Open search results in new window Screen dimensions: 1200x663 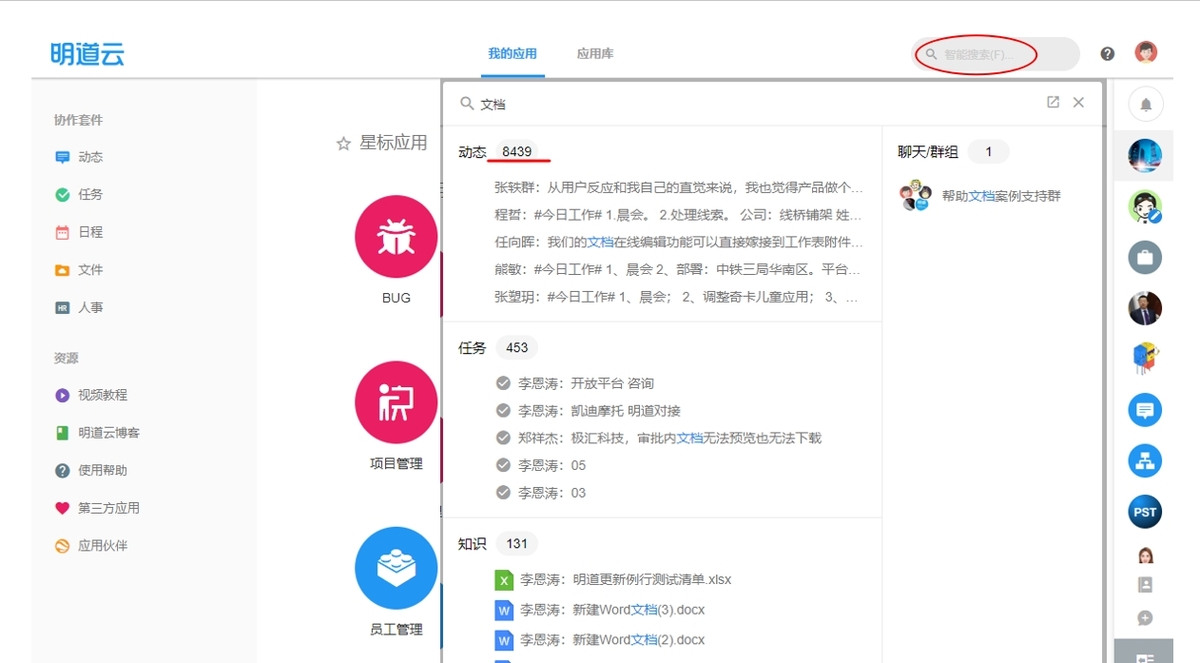coord(1052,102)
